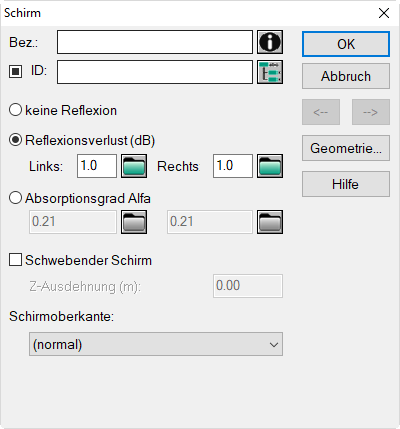400x429 pixels.
Task: Click left gray folder under Absorptionsgrad Alfa
Action: click(x=134, y=222)
